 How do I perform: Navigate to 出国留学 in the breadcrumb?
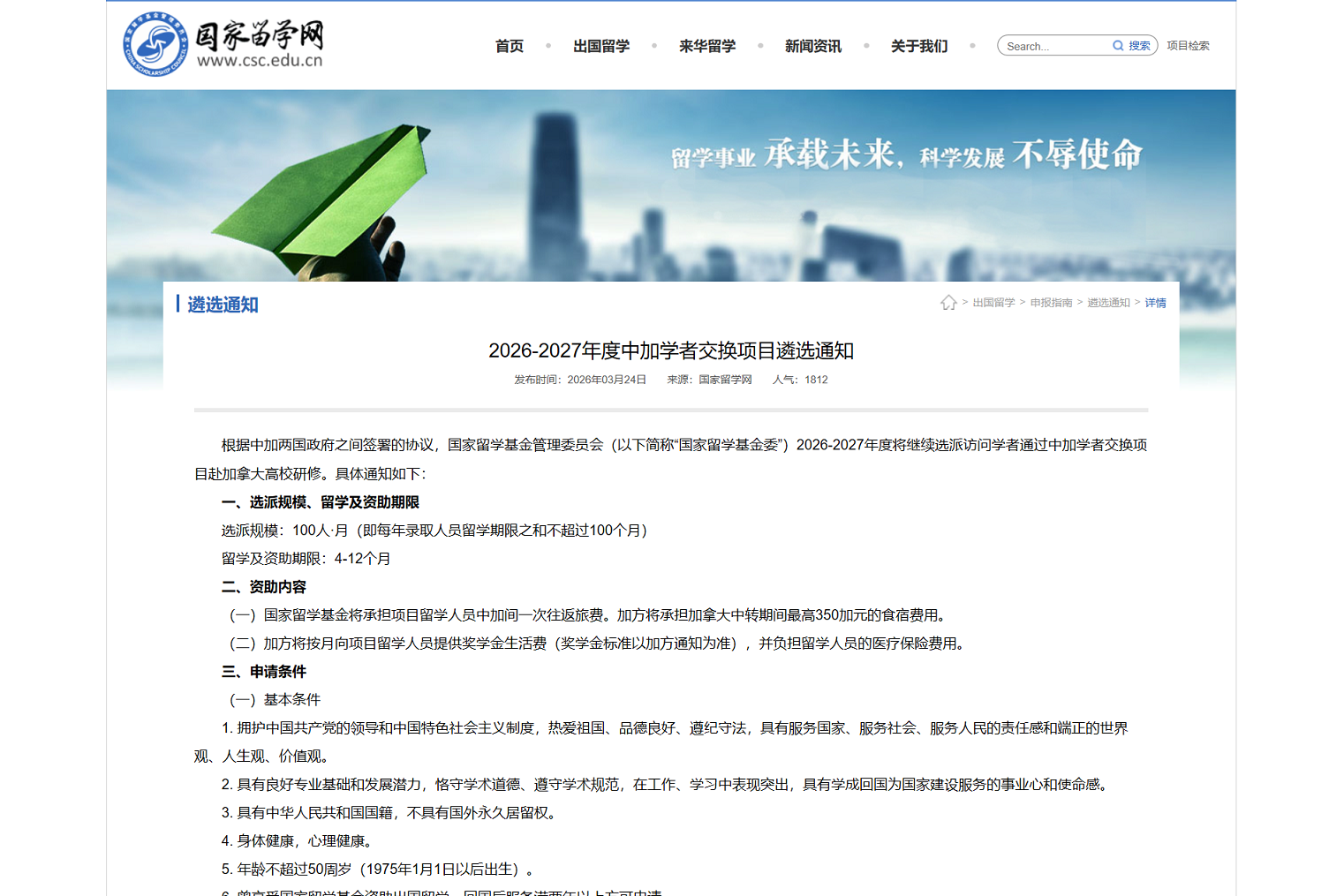coord(993,303)
